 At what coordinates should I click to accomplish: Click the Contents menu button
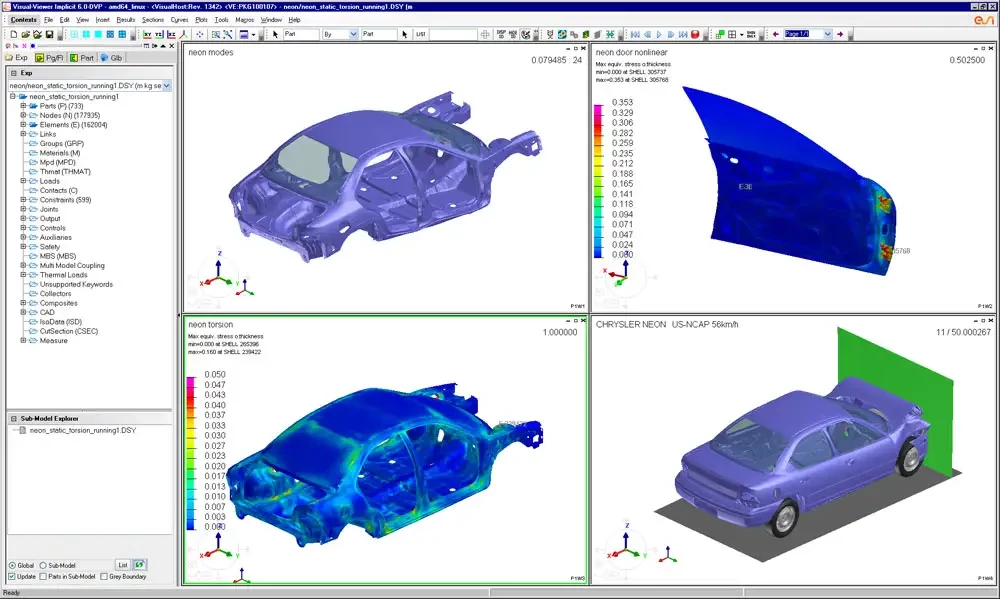pyautogui.click(x=24, y=20)
